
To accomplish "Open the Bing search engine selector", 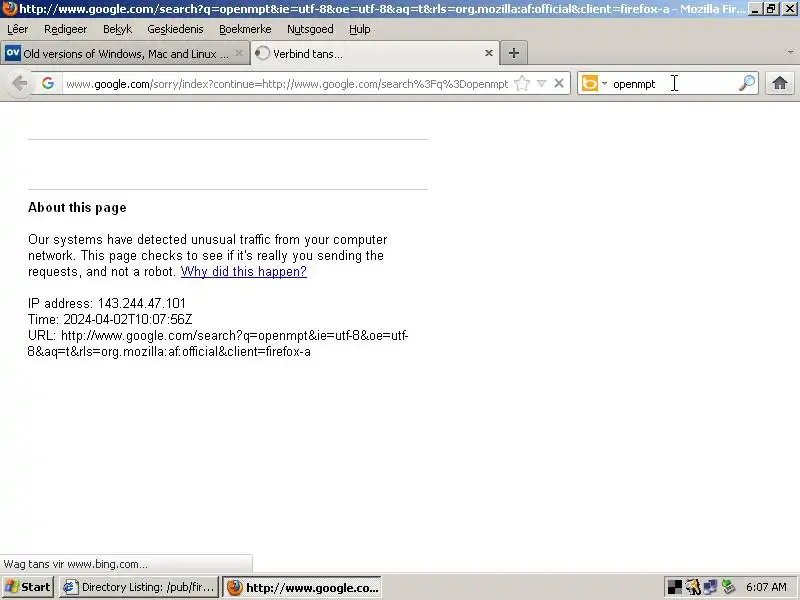I will (594, 83).
